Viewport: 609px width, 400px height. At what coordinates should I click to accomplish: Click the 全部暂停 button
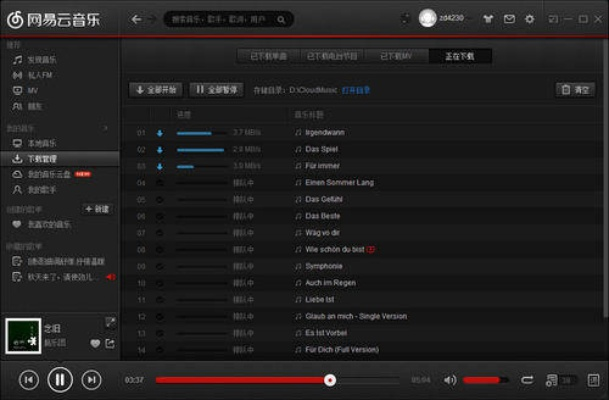click(x=217, y=90)
